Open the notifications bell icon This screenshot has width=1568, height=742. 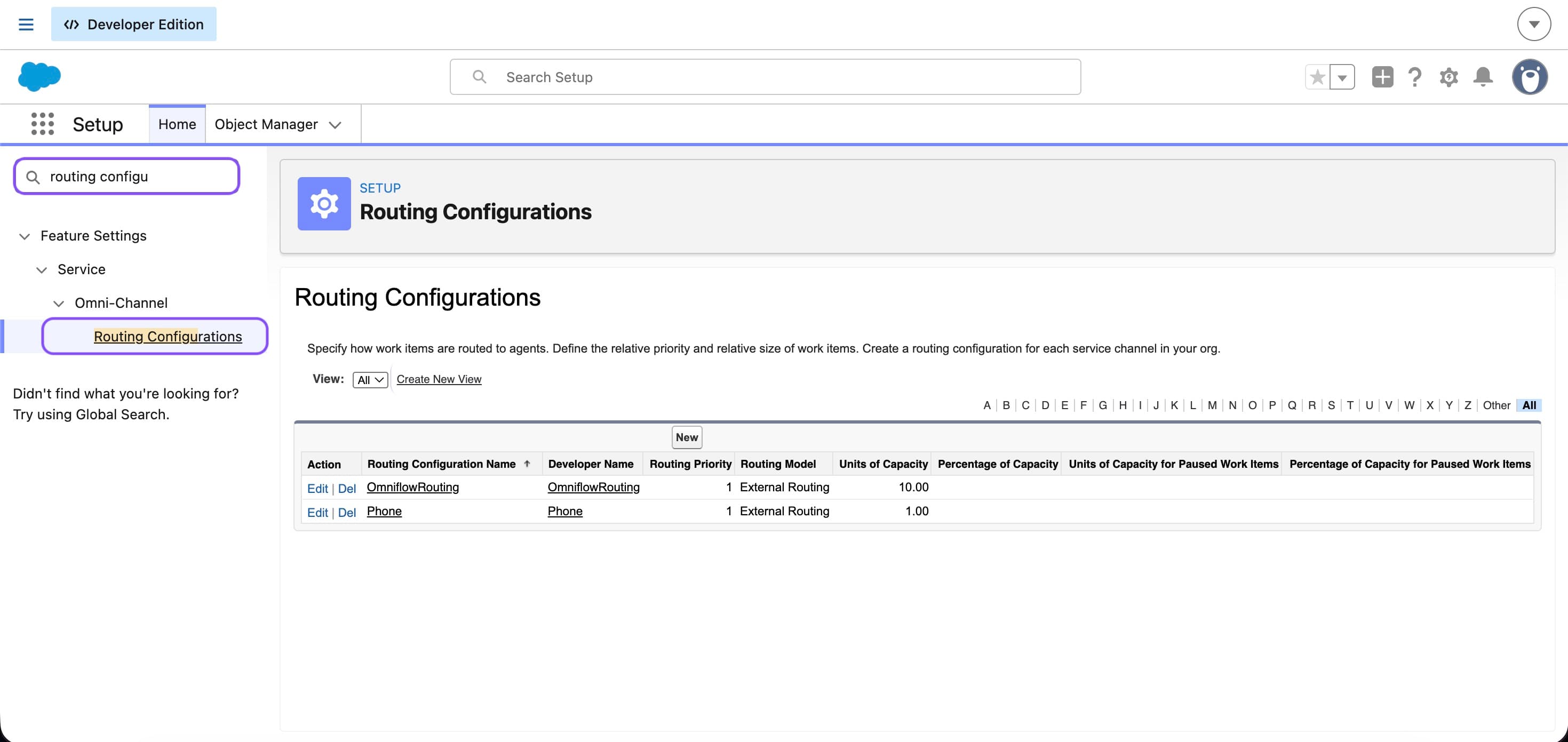[1483, 77]
